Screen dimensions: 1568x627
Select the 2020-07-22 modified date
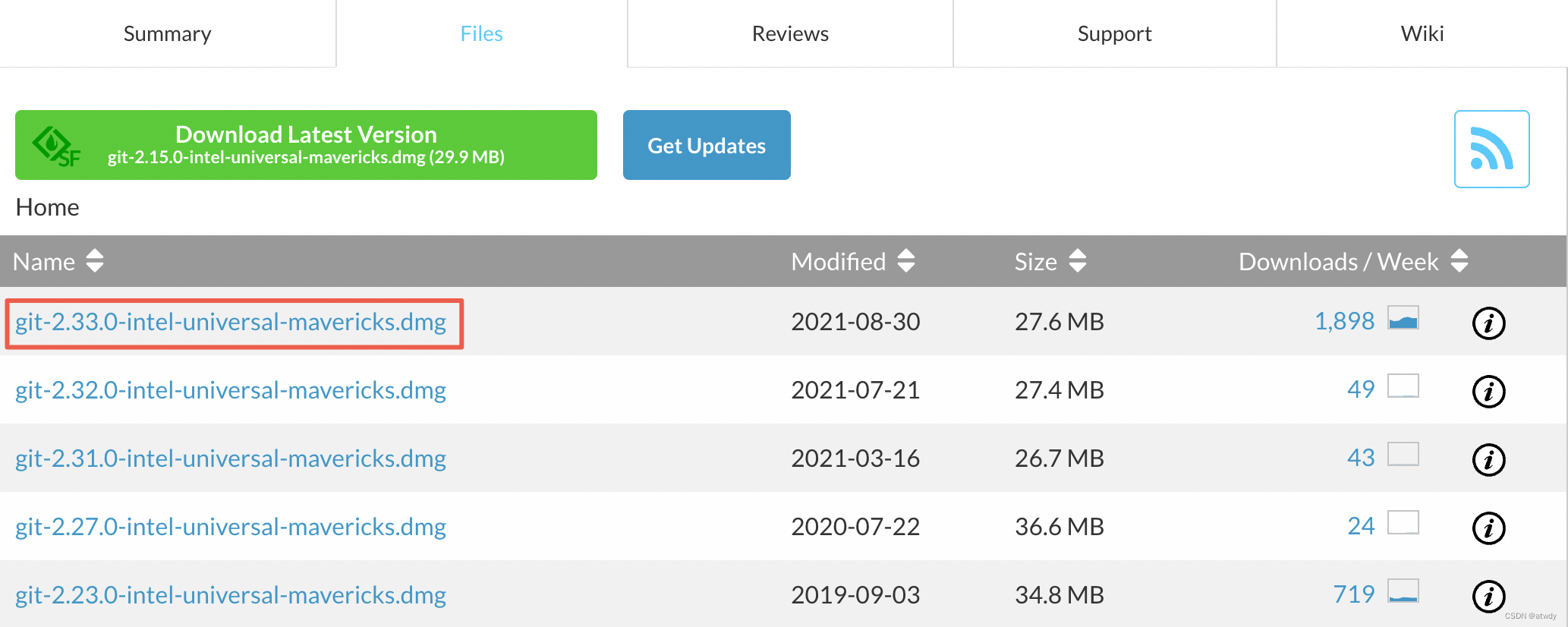[x=855, y=527]
